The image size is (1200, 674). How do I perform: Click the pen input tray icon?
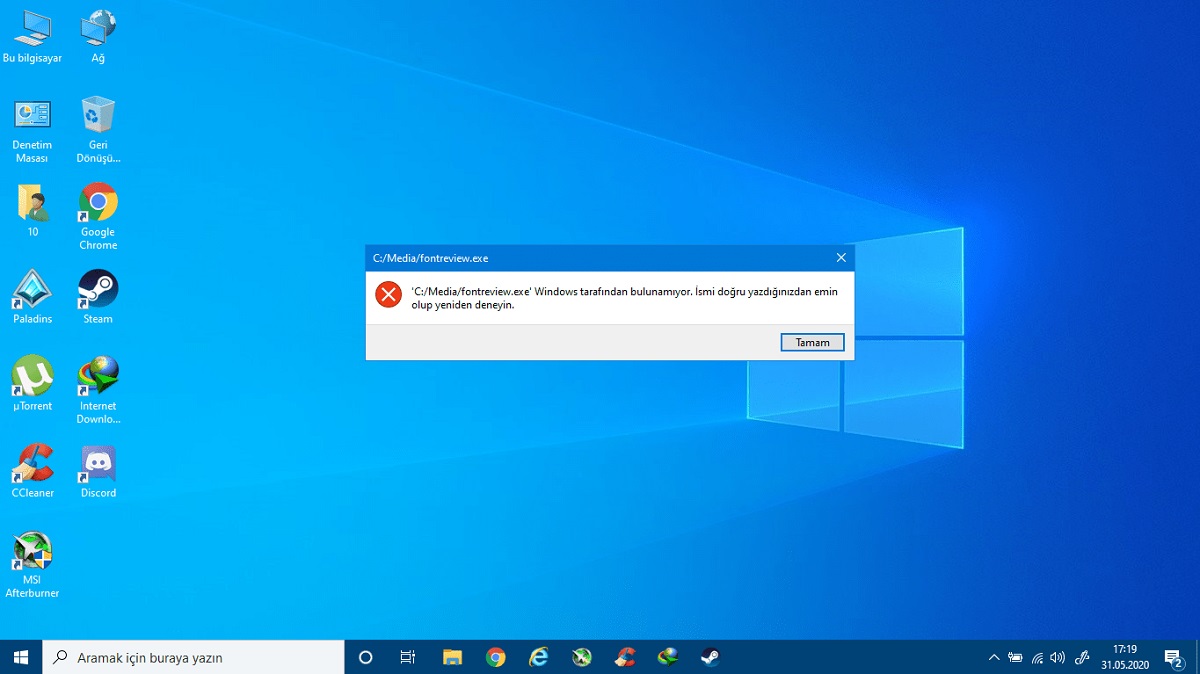click(x=1081, y=657)
